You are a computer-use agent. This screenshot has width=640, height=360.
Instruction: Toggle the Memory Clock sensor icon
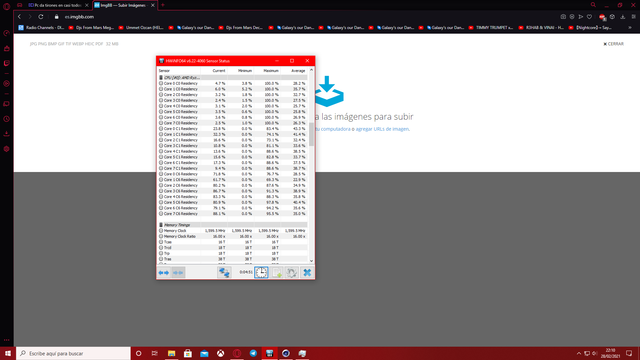[x=161, y=231]
